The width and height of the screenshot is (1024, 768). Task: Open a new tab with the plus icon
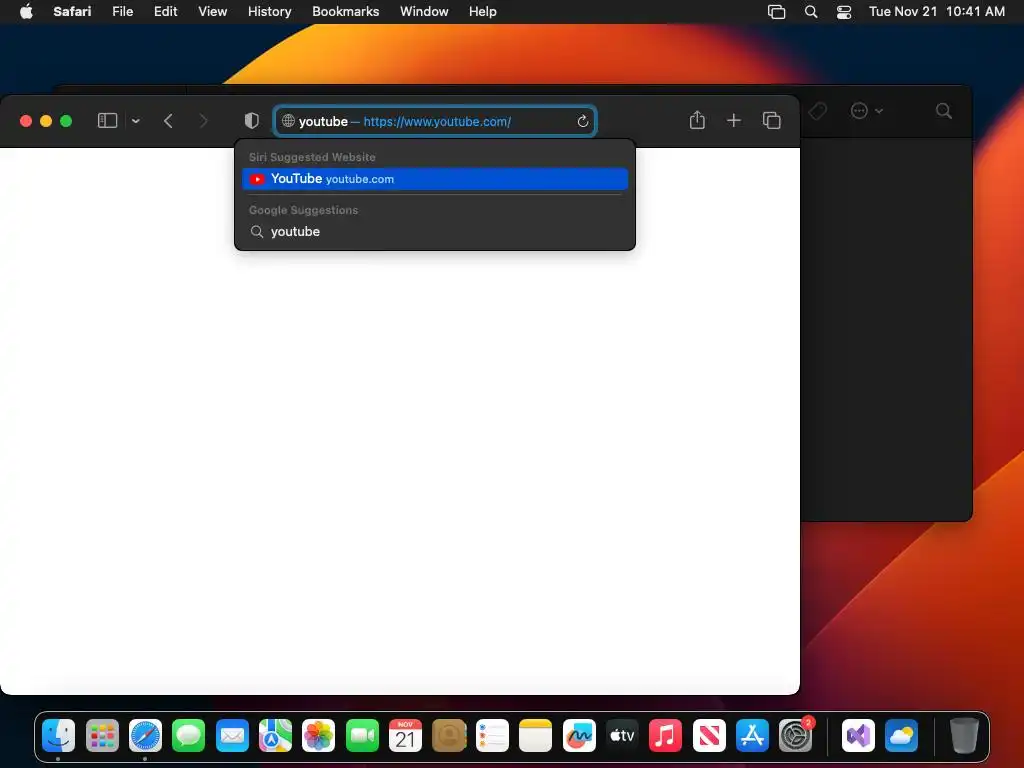point(734,120)
